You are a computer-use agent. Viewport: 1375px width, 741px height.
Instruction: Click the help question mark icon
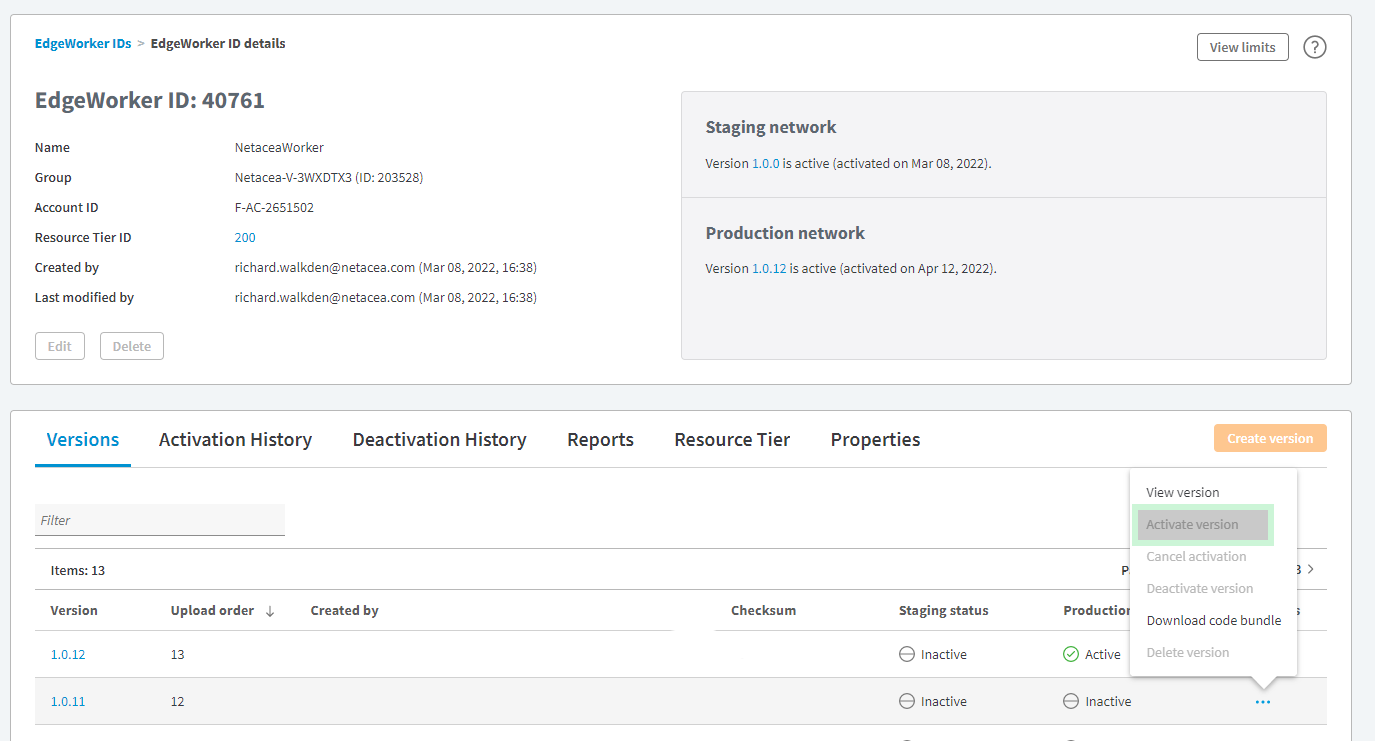click(1315, 47)
